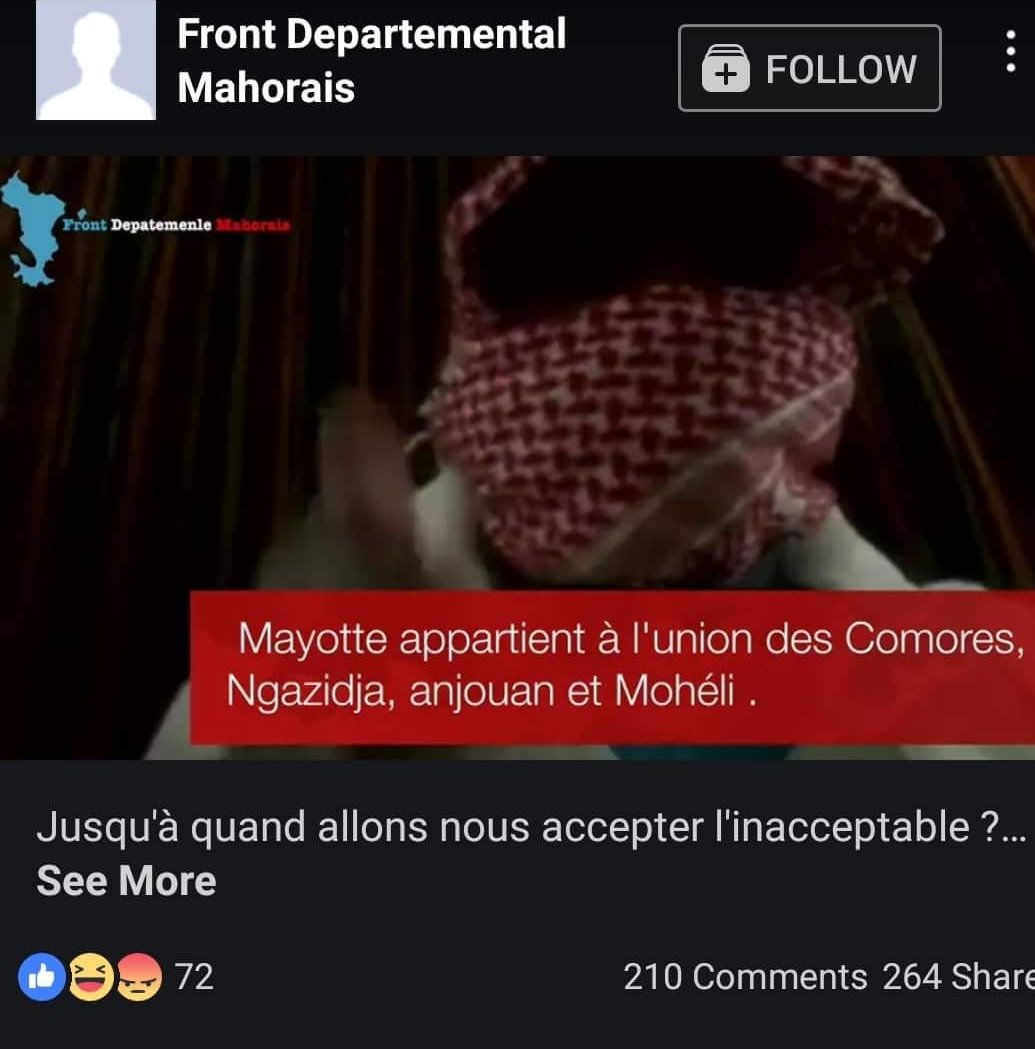Open the 264 Shares link

point(958,977)
